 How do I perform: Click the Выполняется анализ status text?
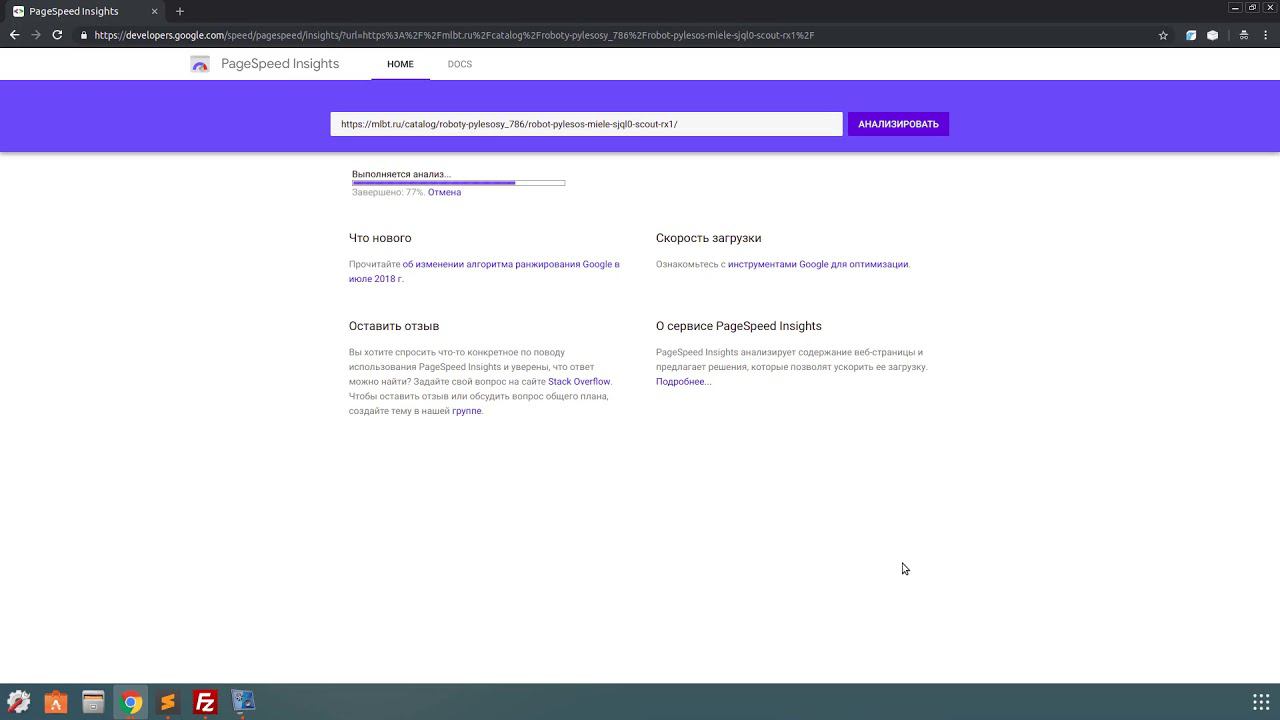click(401, 174)
